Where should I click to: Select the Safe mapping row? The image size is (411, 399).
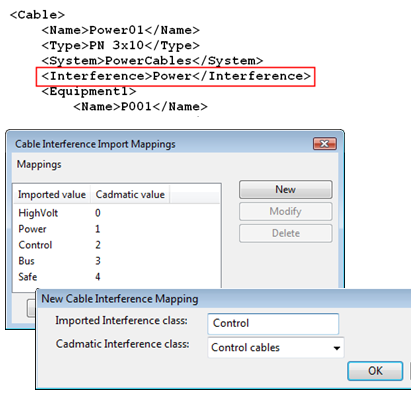(x=117, y=277)
